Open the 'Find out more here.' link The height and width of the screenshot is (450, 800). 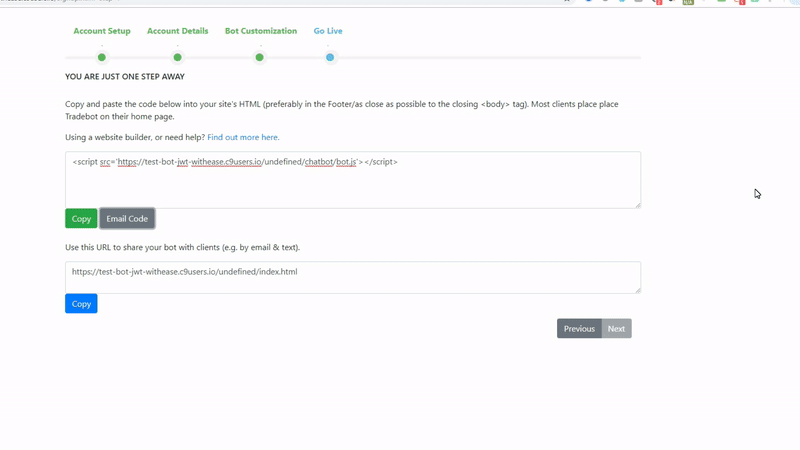pyautogui.click(x=243, y=137)
